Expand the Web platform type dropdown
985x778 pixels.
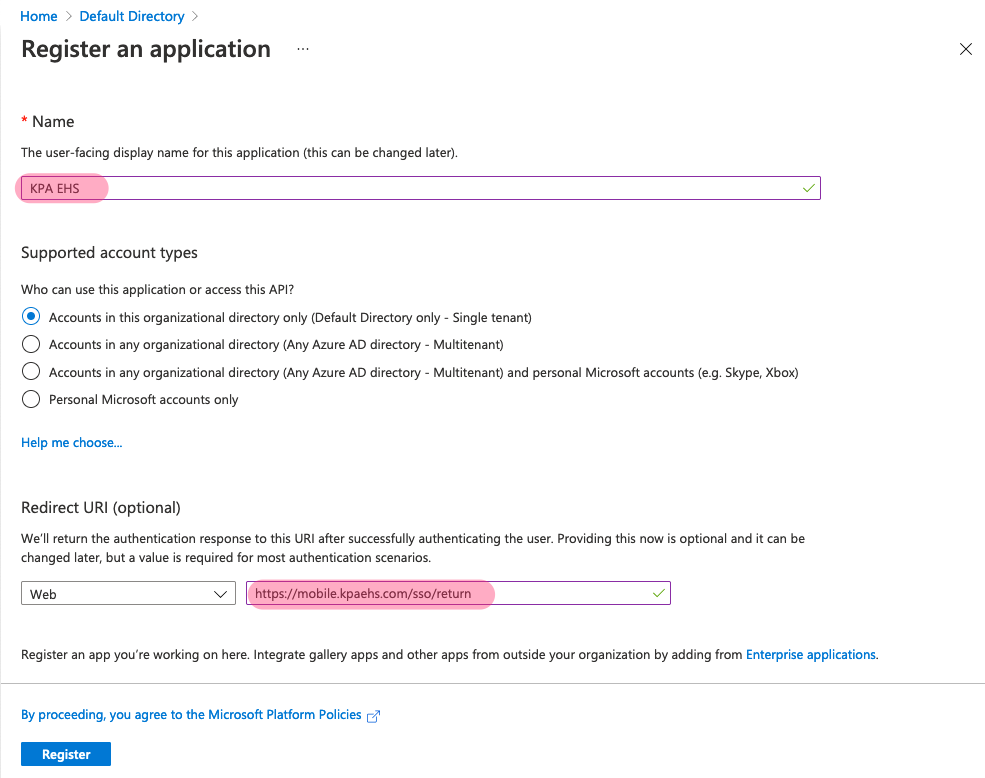click(128, 594)
